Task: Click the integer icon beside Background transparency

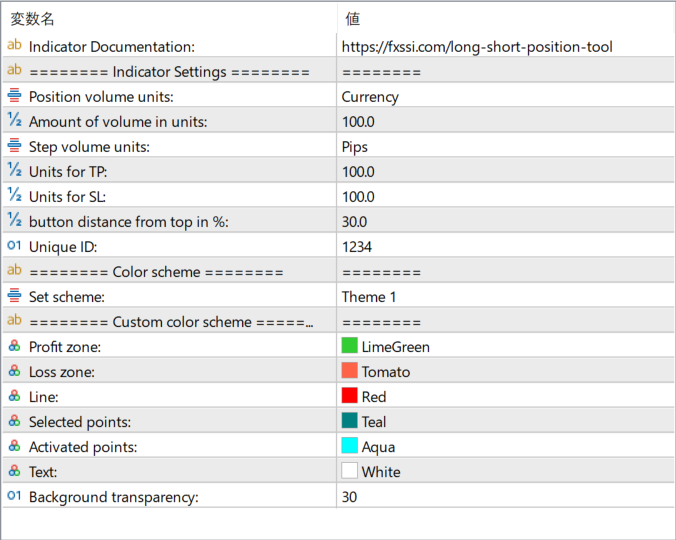Action: pos(14,496)
